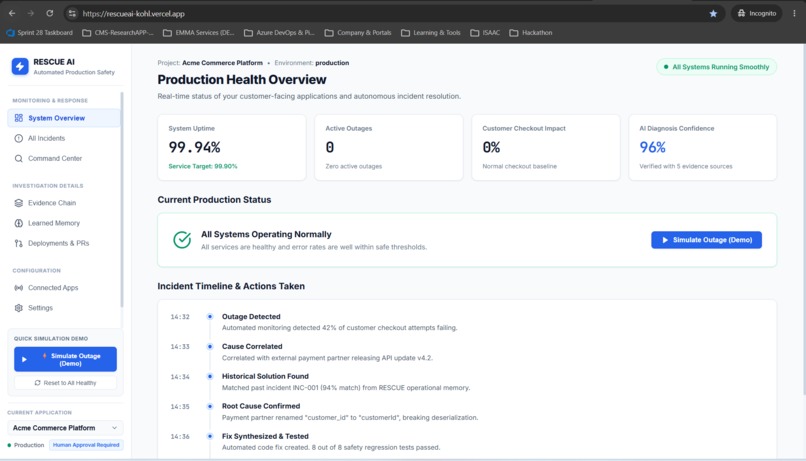Click the Incognito profile indicator

(x=757, y=13)
